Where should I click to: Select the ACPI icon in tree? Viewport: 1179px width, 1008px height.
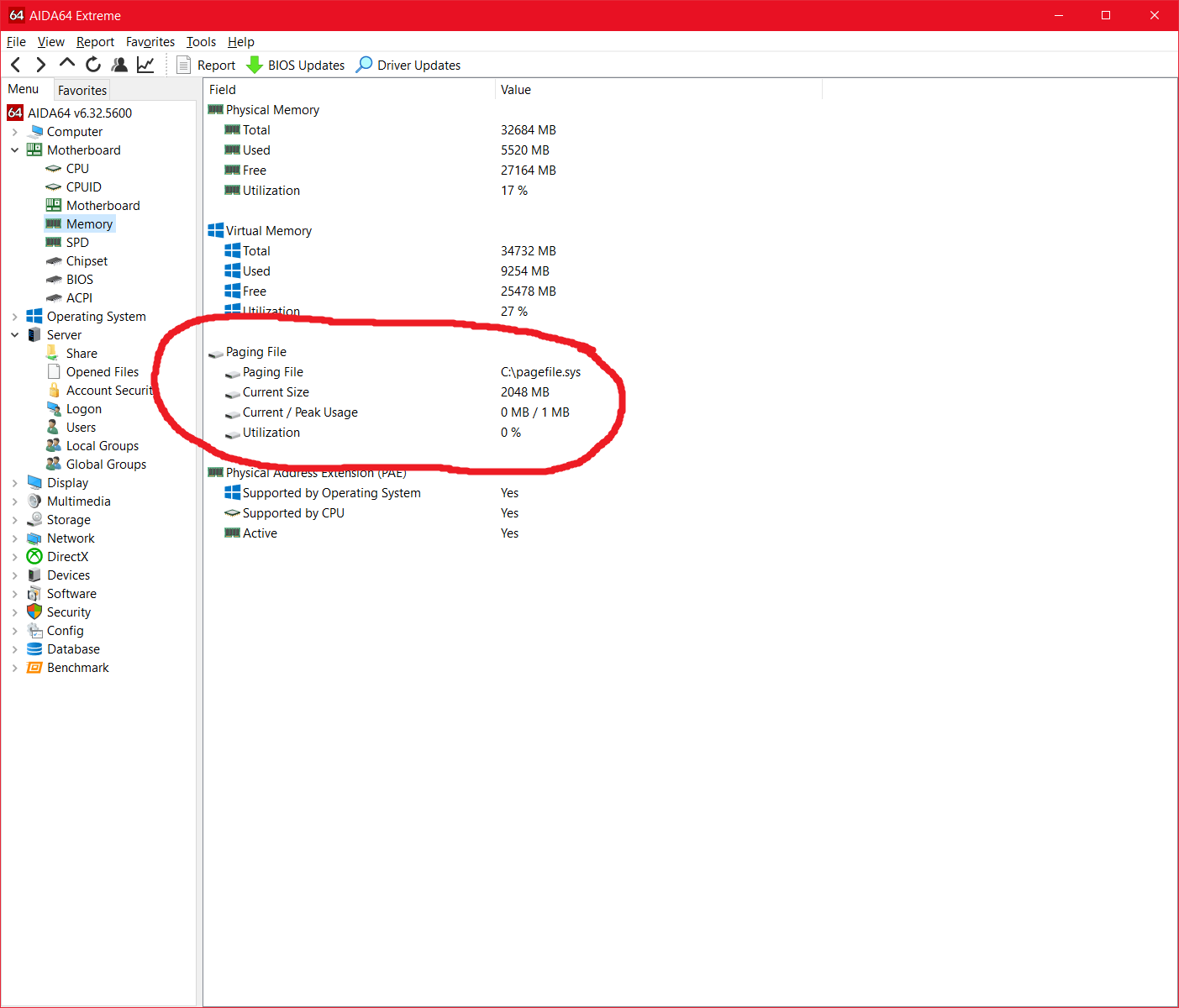(x=54, y=298)
